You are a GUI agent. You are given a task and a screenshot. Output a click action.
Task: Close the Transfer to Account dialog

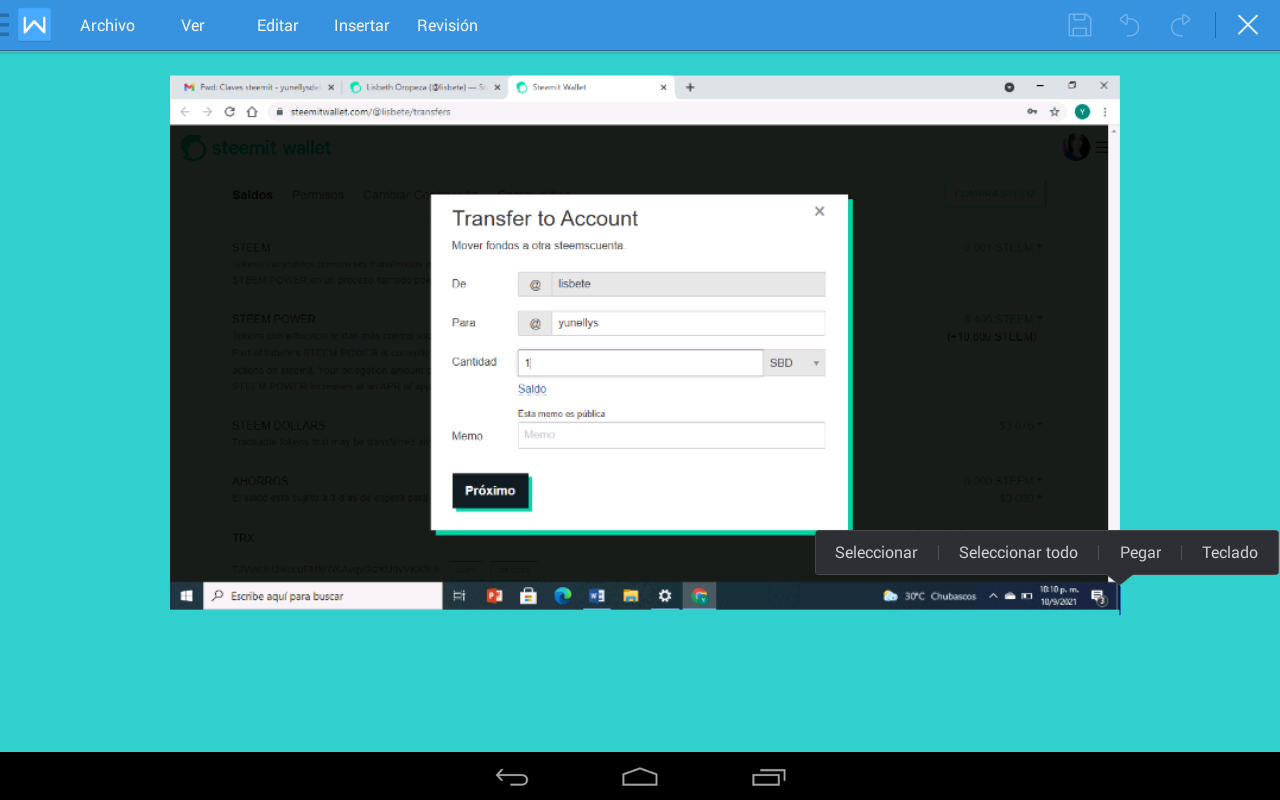click(819, 211)
